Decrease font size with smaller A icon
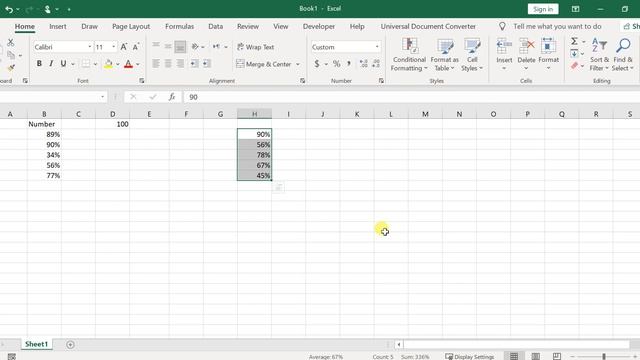Image resolution: width=640 pixels, height=360 pixels. (136, 47)
